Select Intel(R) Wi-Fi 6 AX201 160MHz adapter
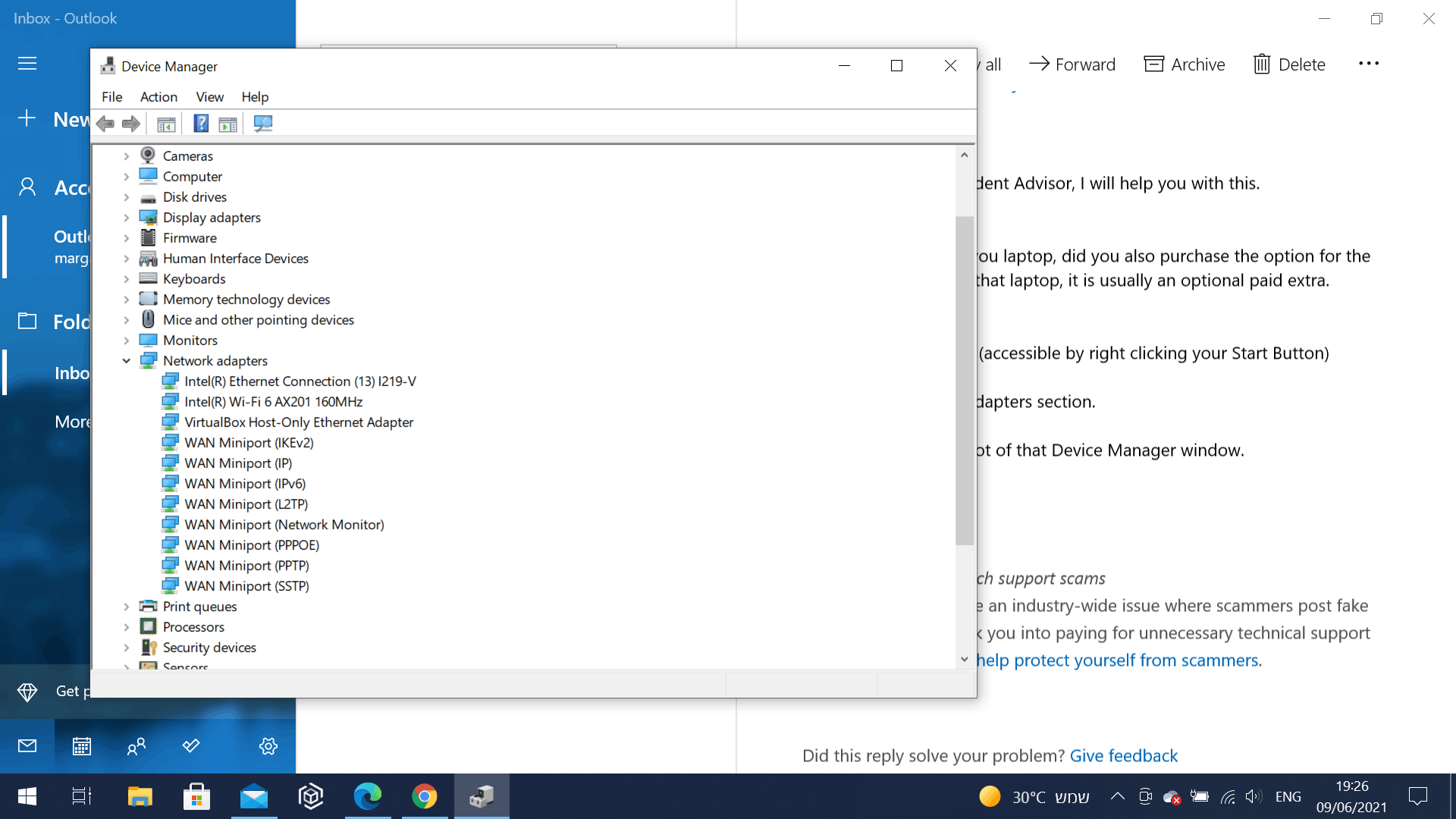 pos(273,402)
